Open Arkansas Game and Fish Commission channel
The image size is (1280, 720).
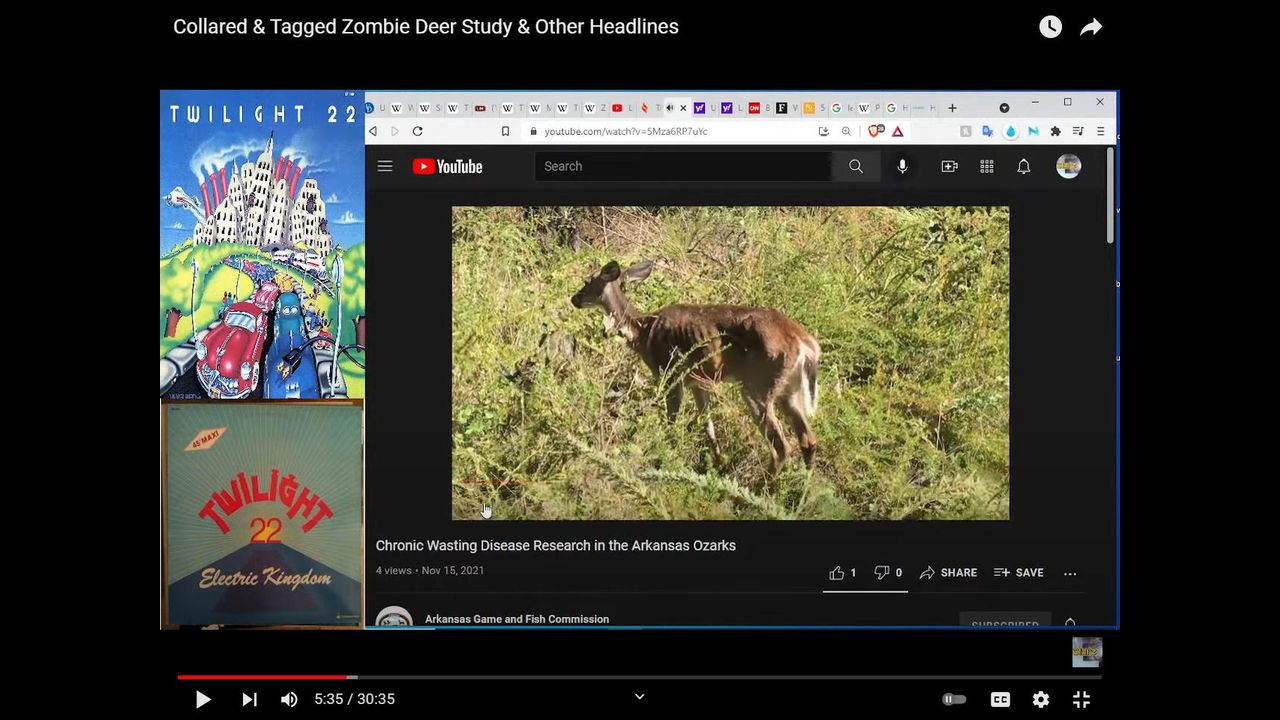click(x=516, y=619)
